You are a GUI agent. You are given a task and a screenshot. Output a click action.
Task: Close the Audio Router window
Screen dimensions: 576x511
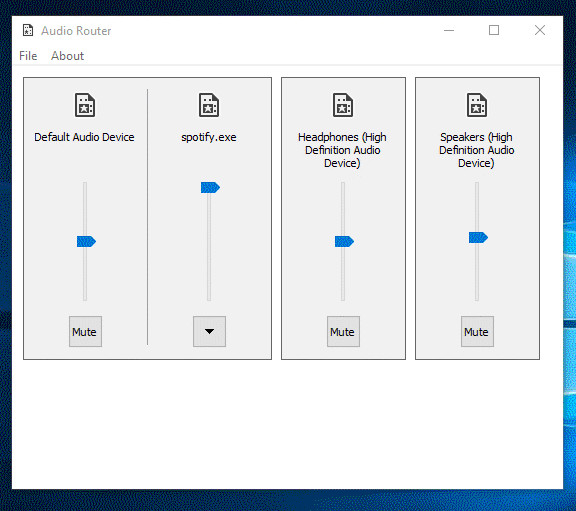click(x=540, y=30)
